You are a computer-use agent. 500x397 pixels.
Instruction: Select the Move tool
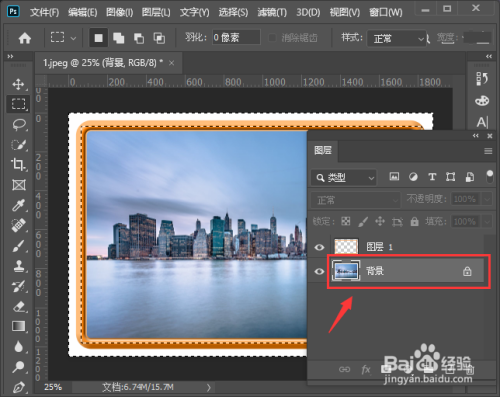[x=18, y=84]
